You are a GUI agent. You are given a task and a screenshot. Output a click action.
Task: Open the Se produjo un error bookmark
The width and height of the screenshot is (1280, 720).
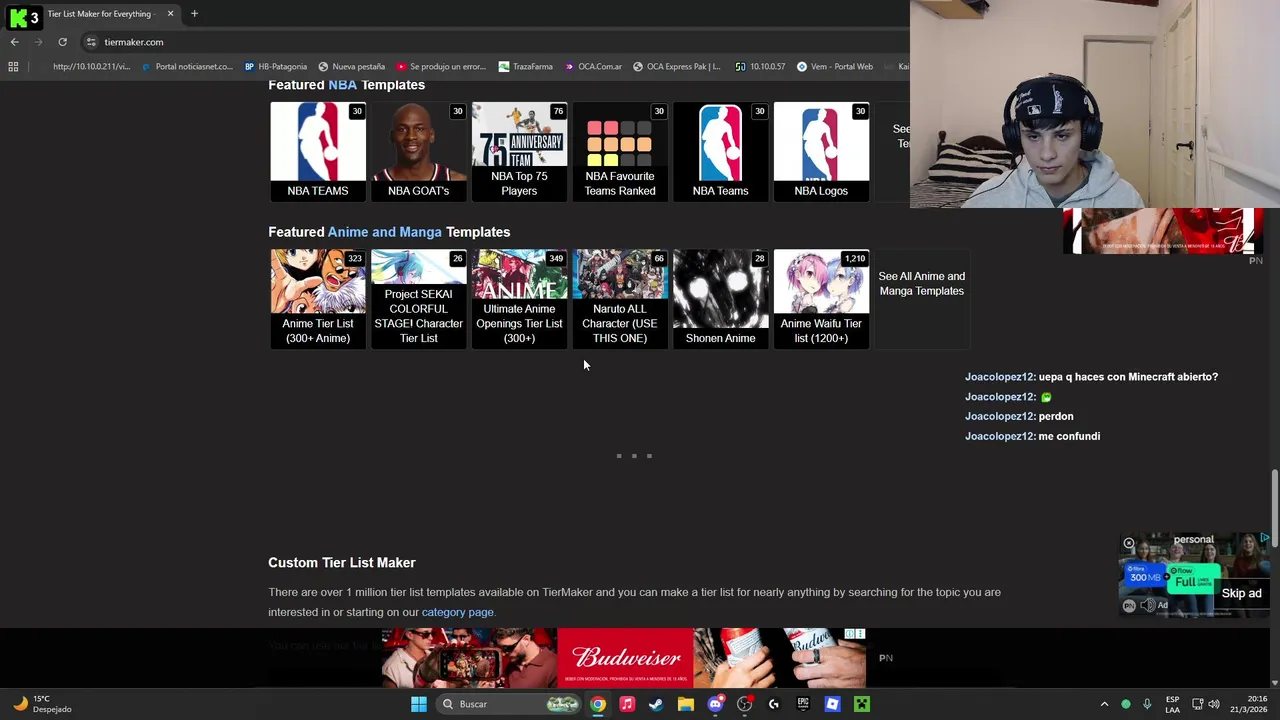click(440, 67)
